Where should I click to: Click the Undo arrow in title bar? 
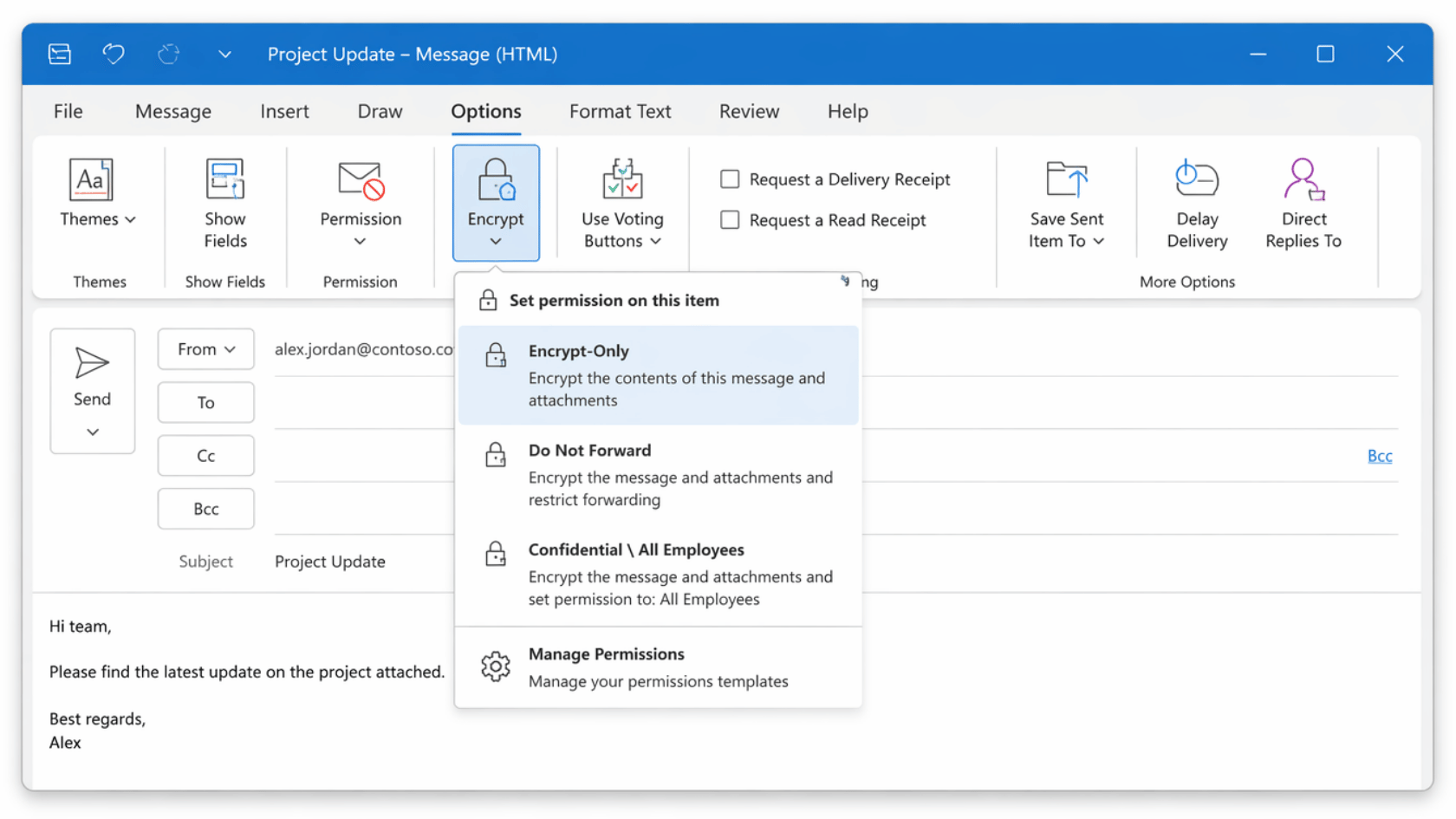(x=114, y=54)
